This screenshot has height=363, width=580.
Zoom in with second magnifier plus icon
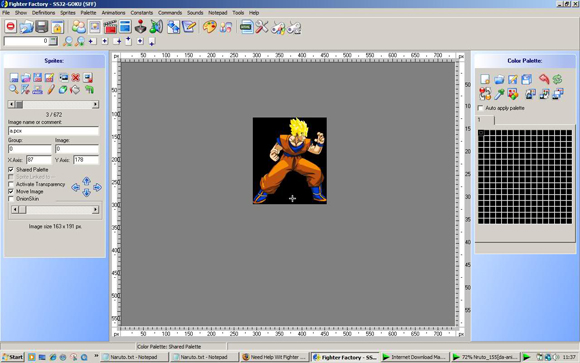pyautogui.click(x=80, y=41)
